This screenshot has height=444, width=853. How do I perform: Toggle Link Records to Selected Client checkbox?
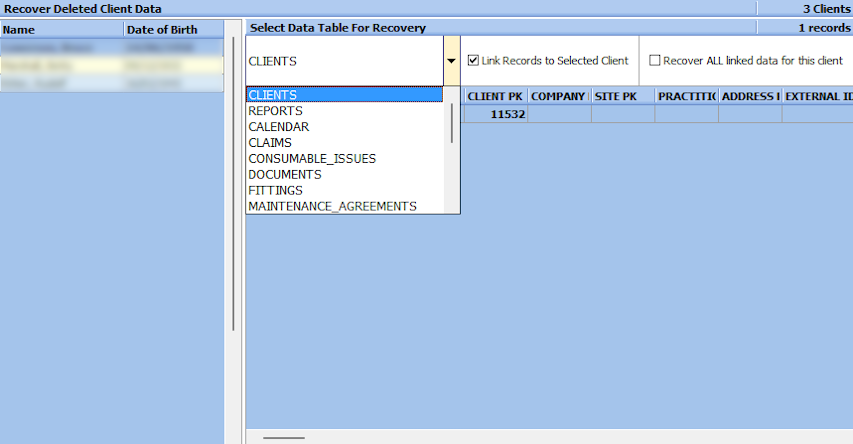tap(473, 60)
